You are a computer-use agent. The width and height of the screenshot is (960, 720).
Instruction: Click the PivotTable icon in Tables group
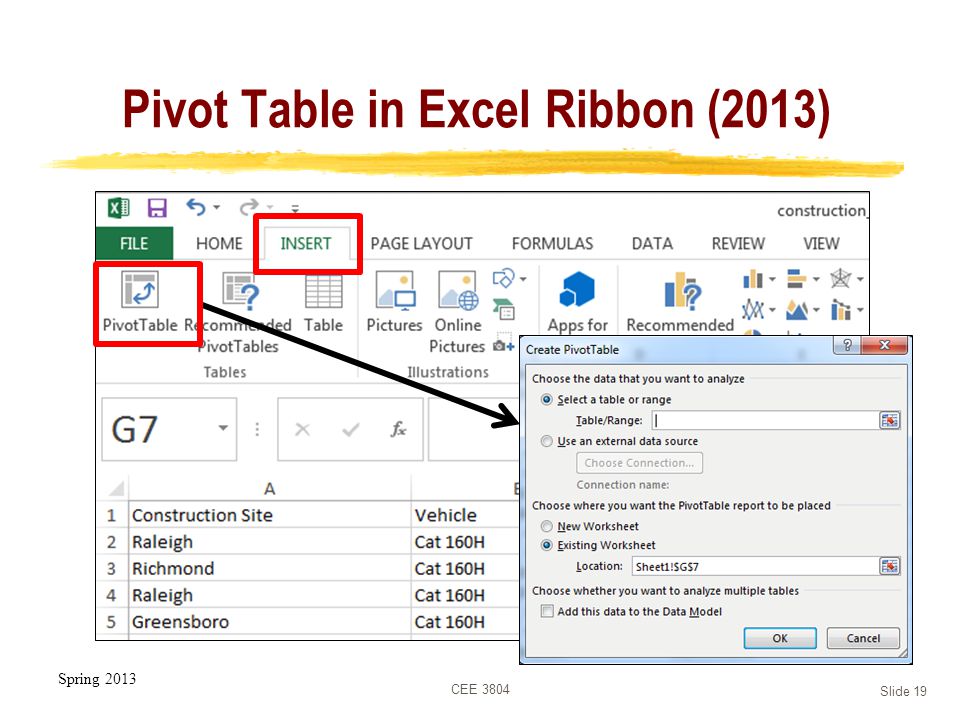coord(140,290)
